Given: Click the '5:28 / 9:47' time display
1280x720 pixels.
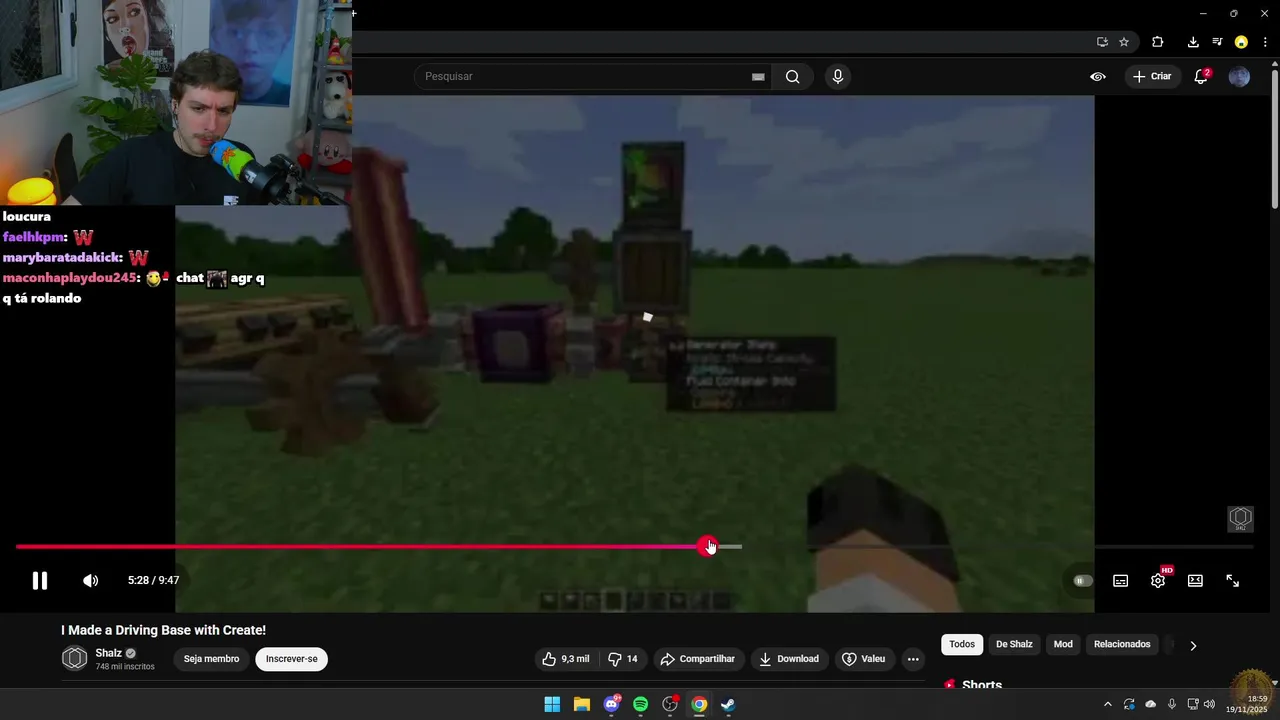Looking at the screenshot, I should click(153, 581).
